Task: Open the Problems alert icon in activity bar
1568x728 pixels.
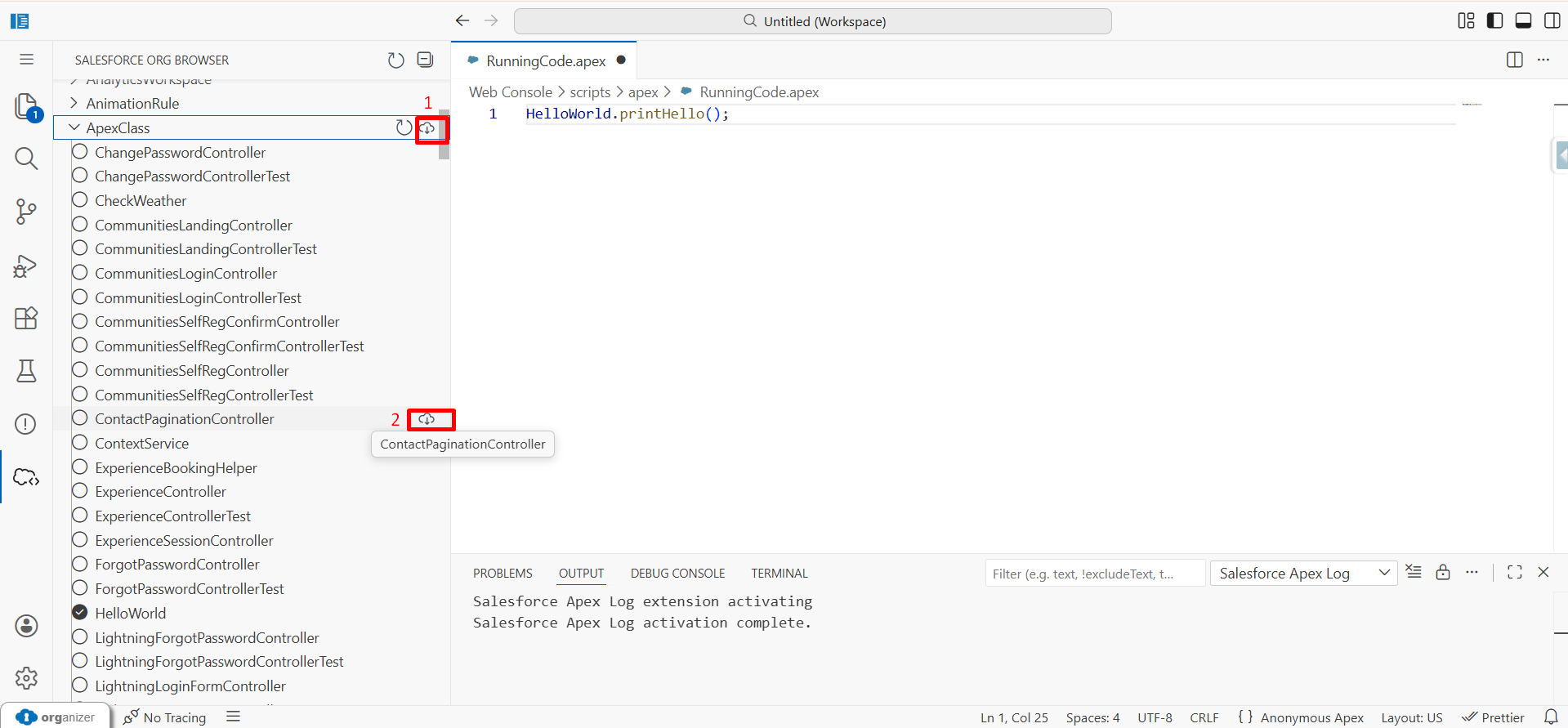Action: coord(26,424)
